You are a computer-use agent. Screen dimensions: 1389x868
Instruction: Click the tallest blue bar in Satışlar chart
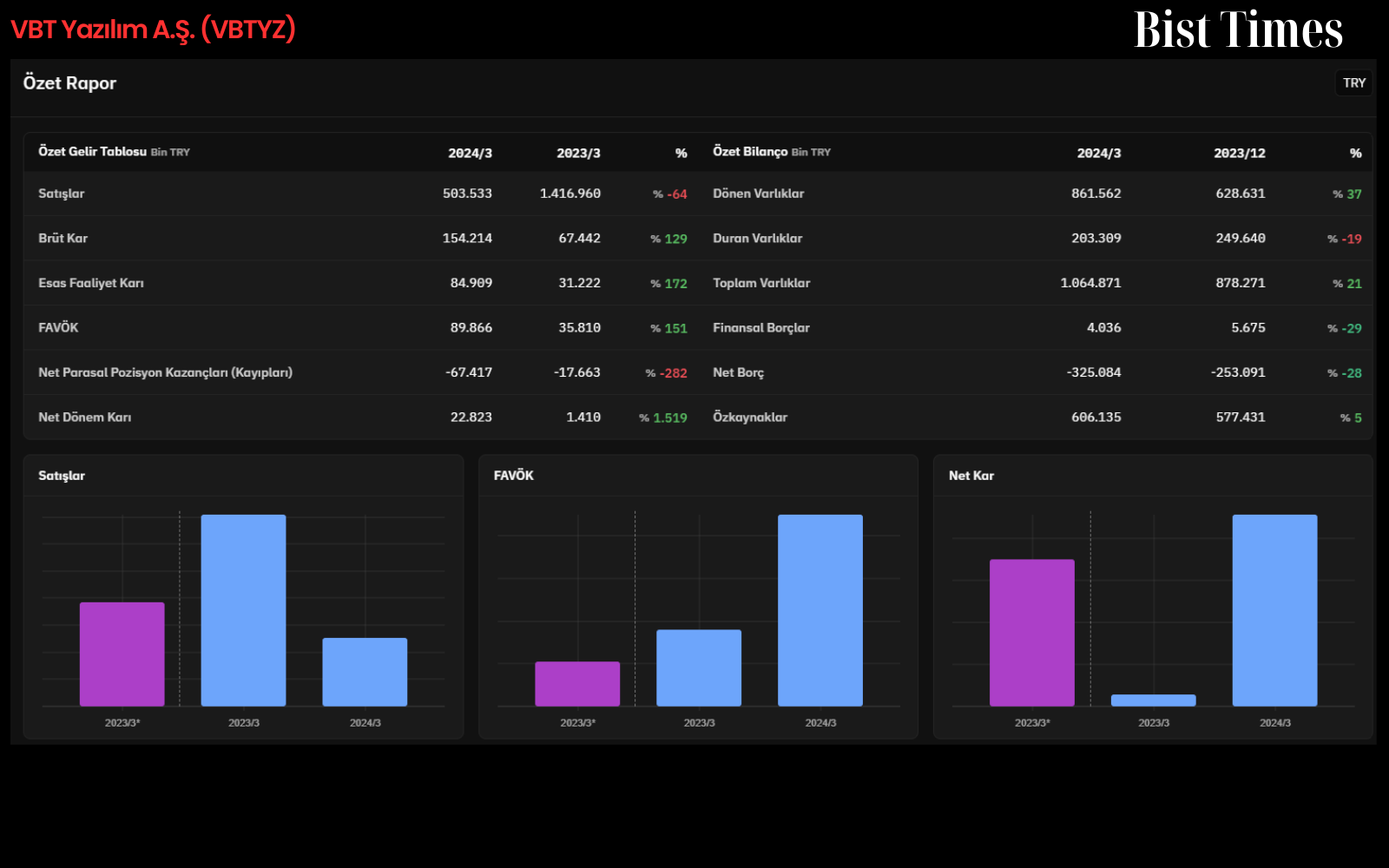(x=243, y=610)
